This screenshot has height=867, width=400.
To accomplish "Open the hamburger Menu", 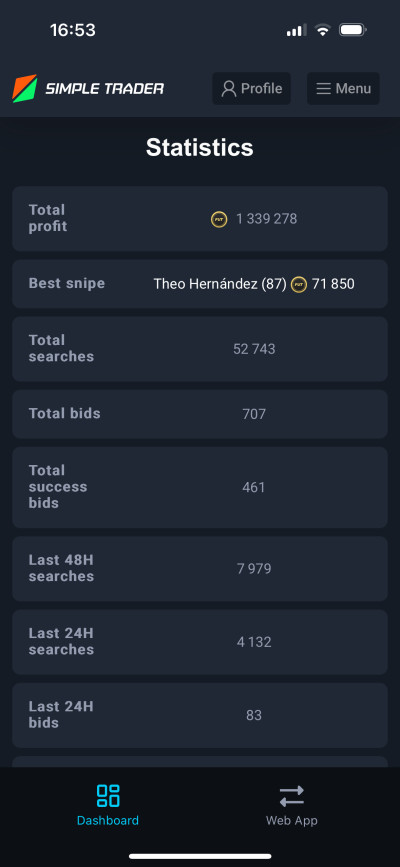I will click(x=344, y=88).
